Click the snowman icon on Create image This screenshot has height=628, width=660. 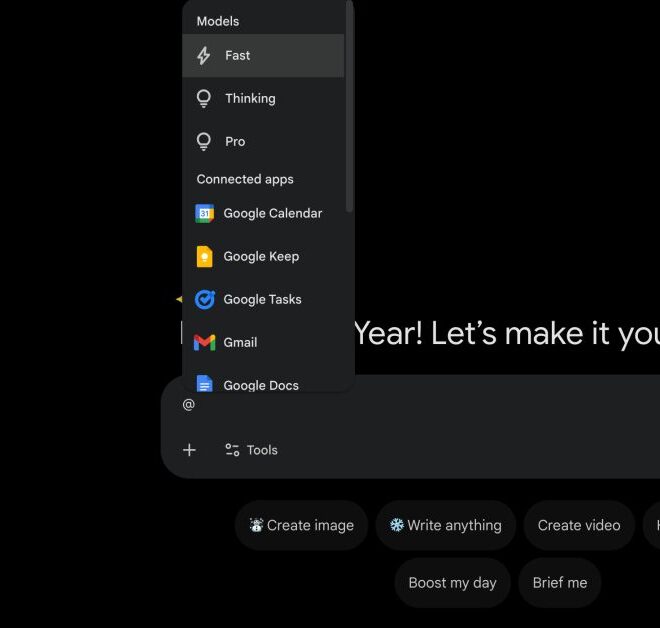(256, 525)
